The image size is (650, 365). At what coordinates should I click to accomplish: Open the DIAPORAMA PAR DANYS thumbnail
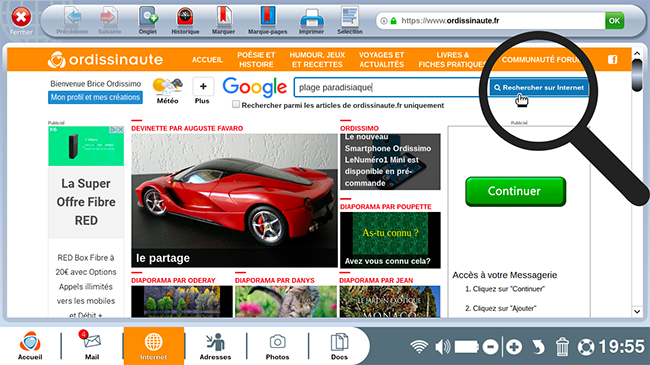[286, 301]
